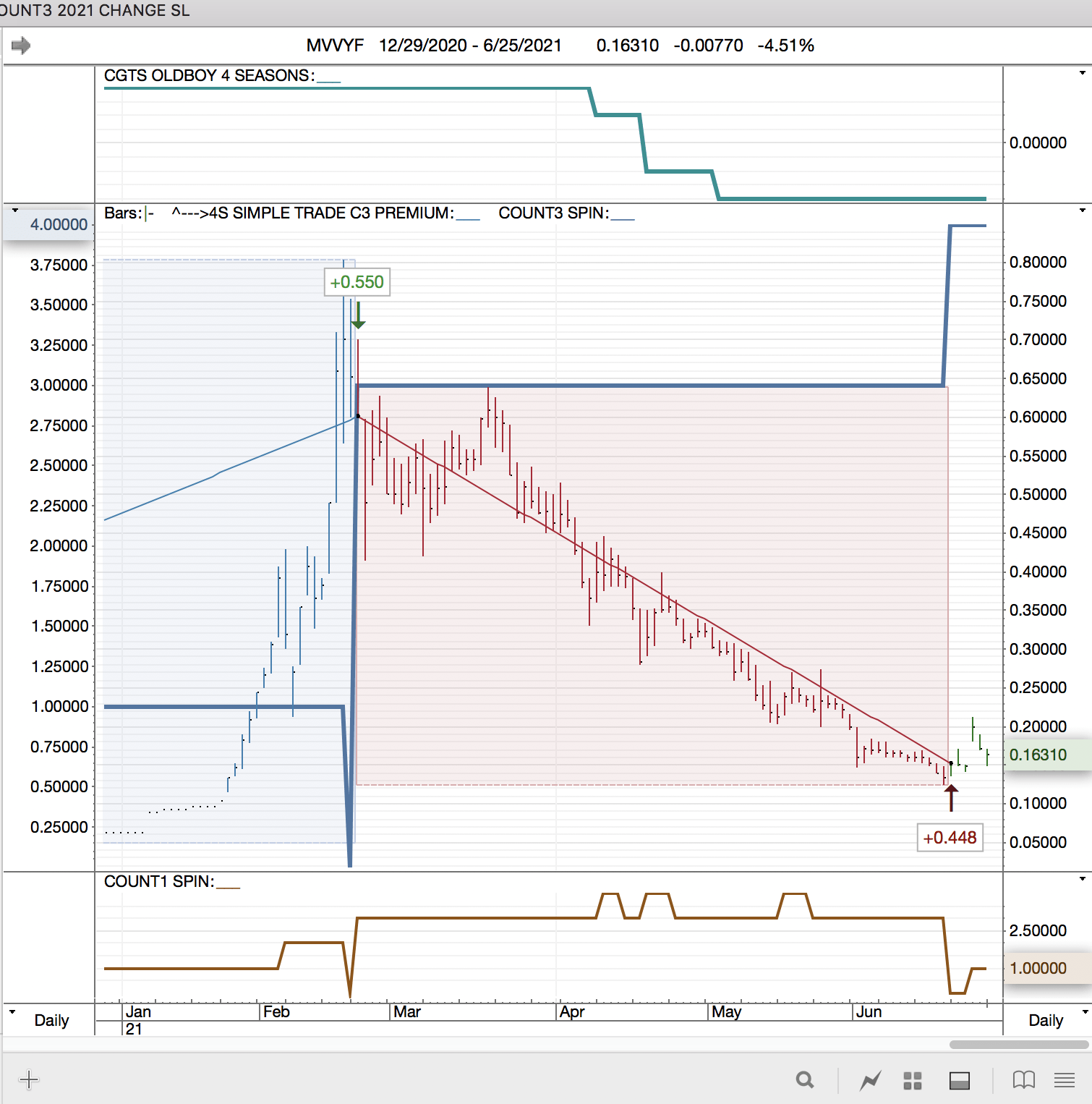Click the horizontal scrollbar thumb below chart
Screen dimensions: 1092x1104
click(1018, 1045)
